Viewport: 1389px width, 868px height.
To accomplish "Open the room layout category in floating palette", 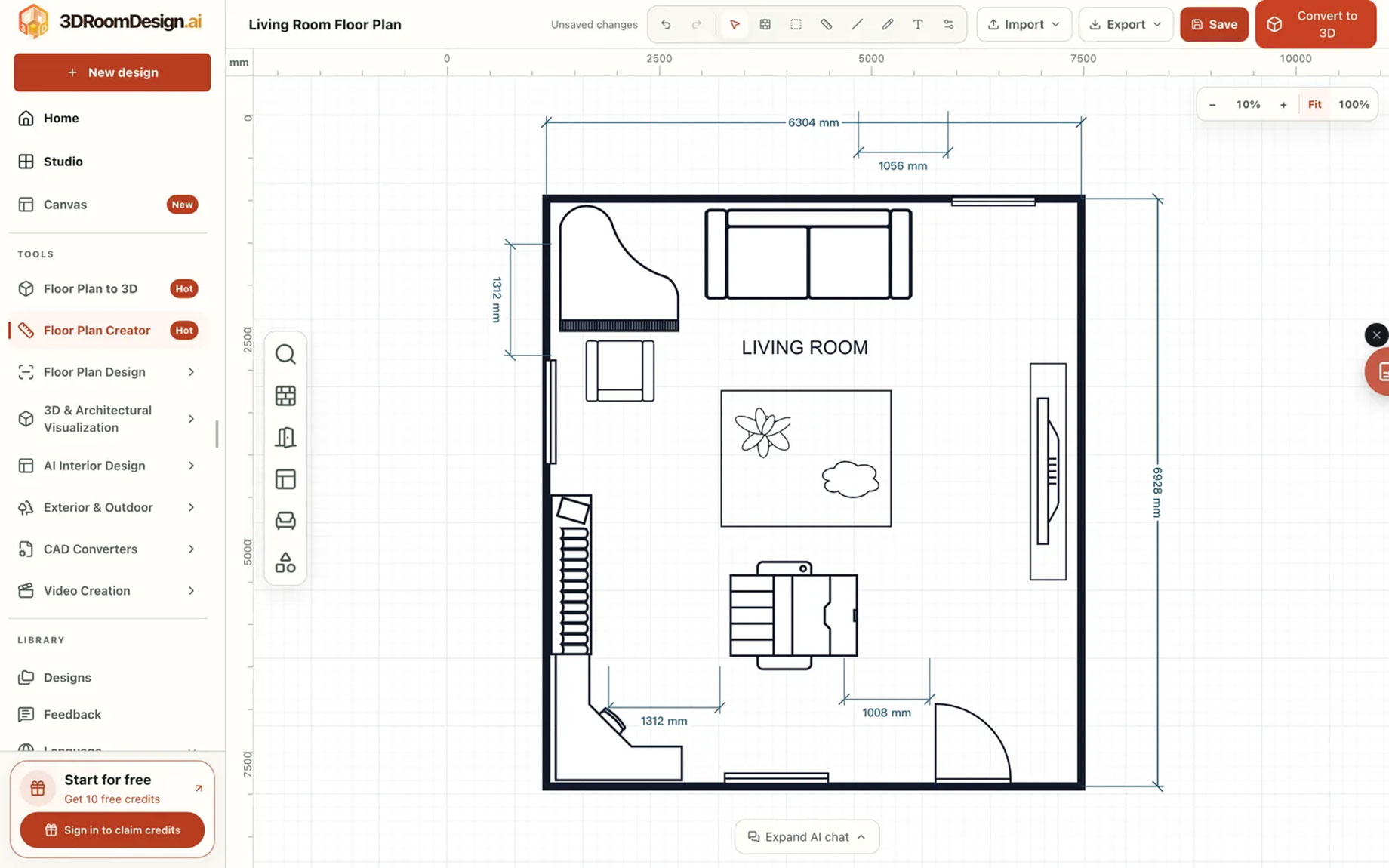I will [285, 479].
